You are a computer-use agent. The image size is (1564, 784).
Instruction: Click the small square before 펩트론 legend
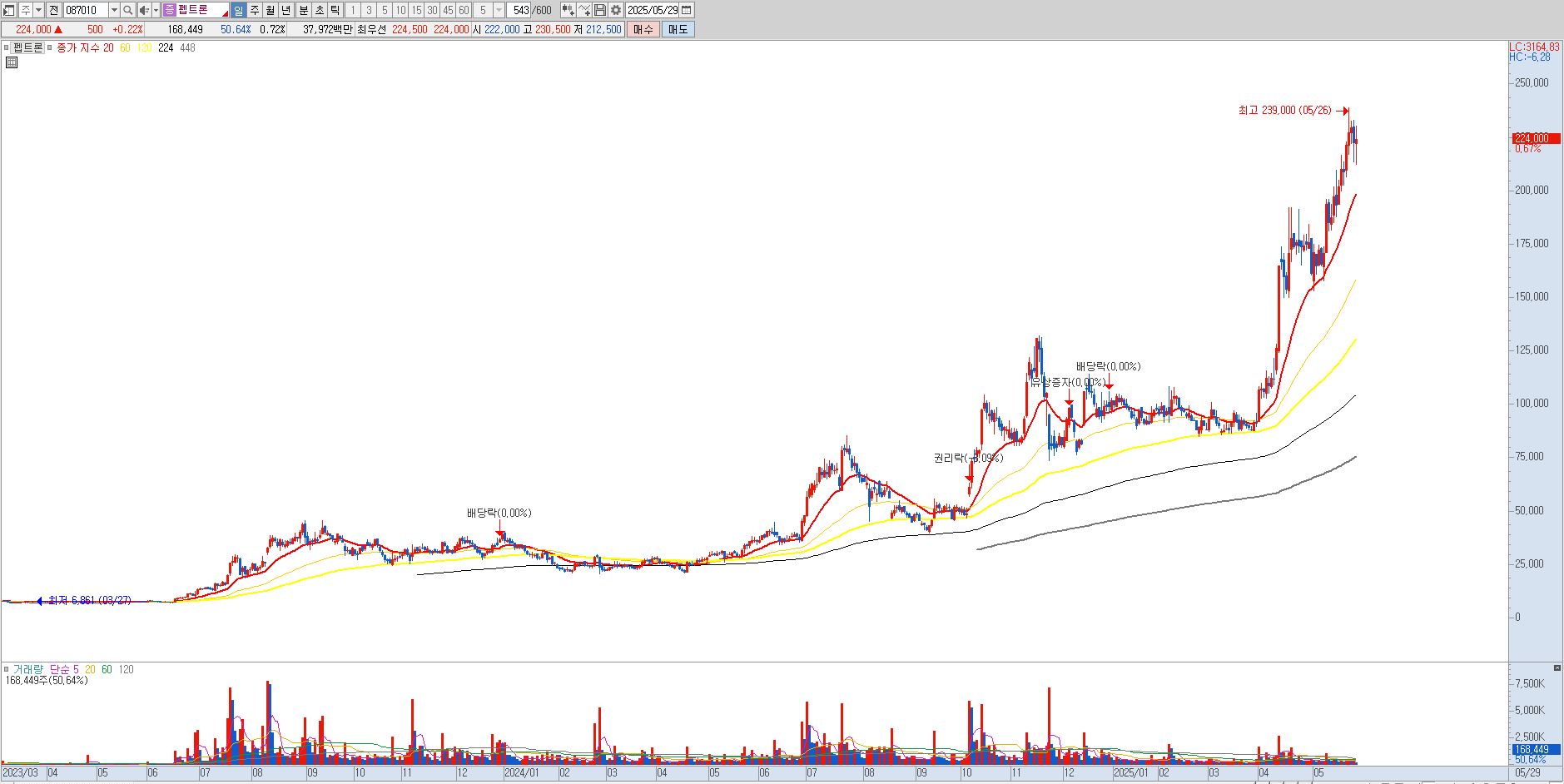point(7,47)
